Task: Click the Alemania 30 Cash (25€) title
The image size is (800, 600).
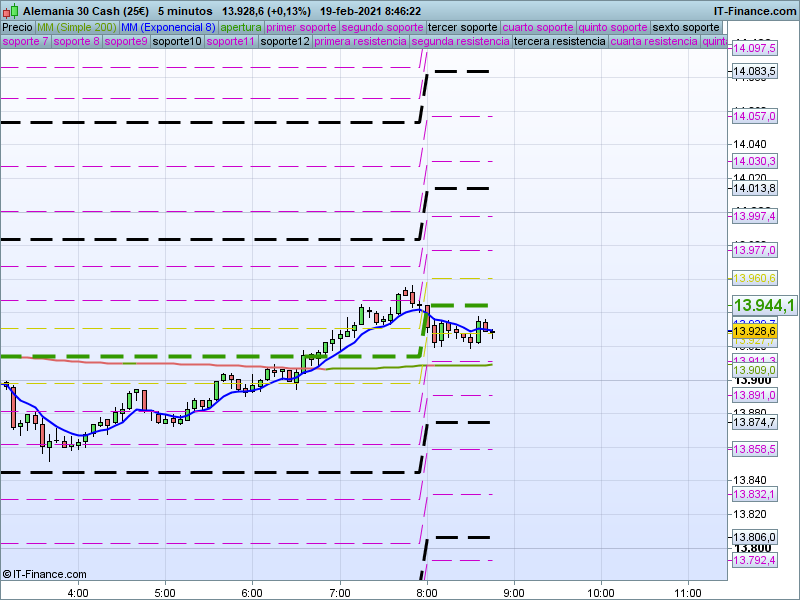Action: pyautogui.click(x=86, y=11)
